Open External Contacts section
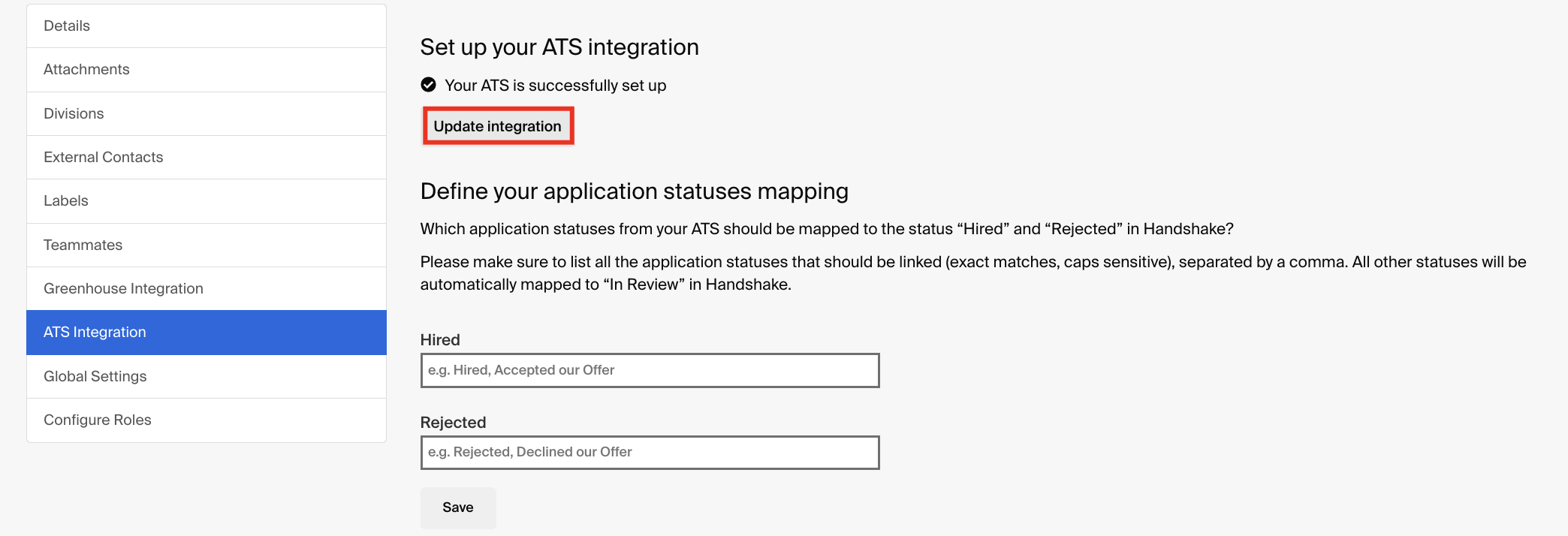The image size is (1568, 536). (207, 157)
